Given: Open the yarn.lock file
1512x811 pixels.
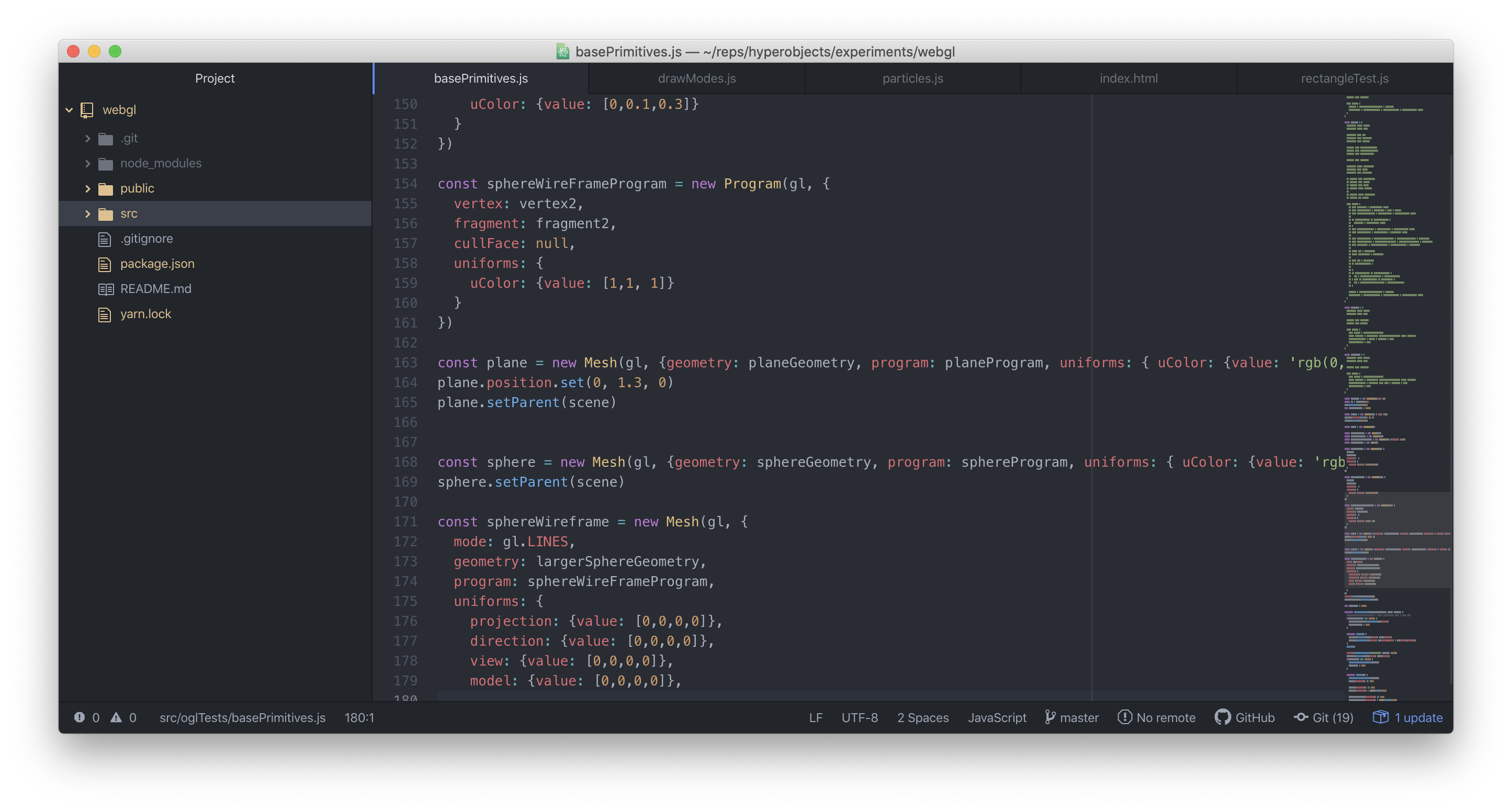Looking at the screenshot, I should pyautogui.click(x=145, y=314).
